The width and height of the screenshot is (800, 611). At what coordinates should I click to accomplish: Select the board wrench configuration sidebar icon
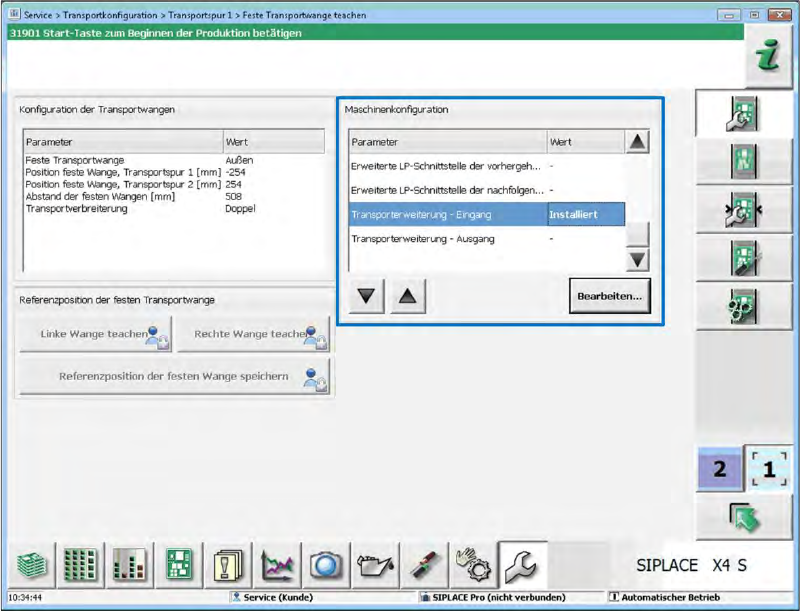[743, 114]
